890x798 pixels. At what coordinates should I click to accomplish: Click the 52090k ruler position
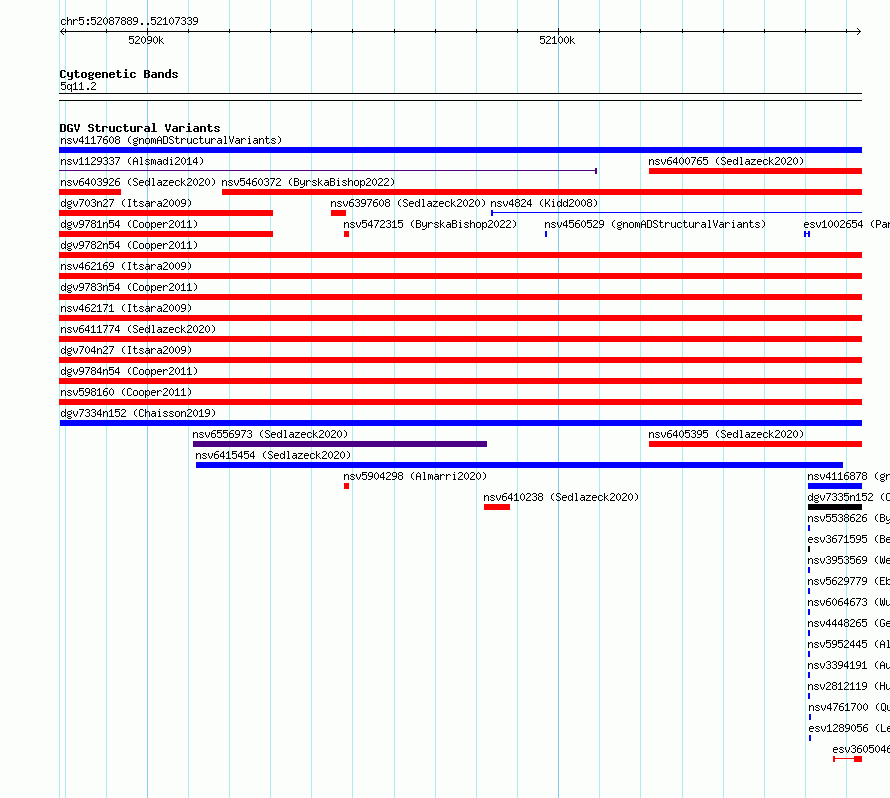click(x=146, y=40)
